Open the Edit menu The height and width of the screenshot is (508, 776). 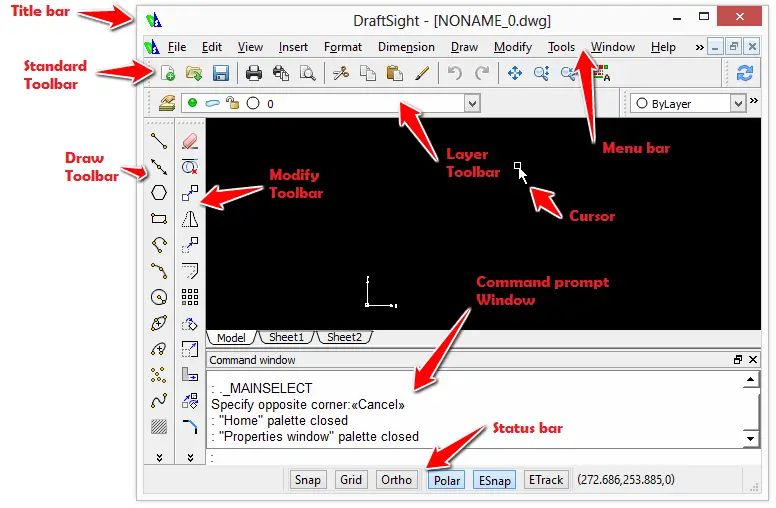(212, 47)
